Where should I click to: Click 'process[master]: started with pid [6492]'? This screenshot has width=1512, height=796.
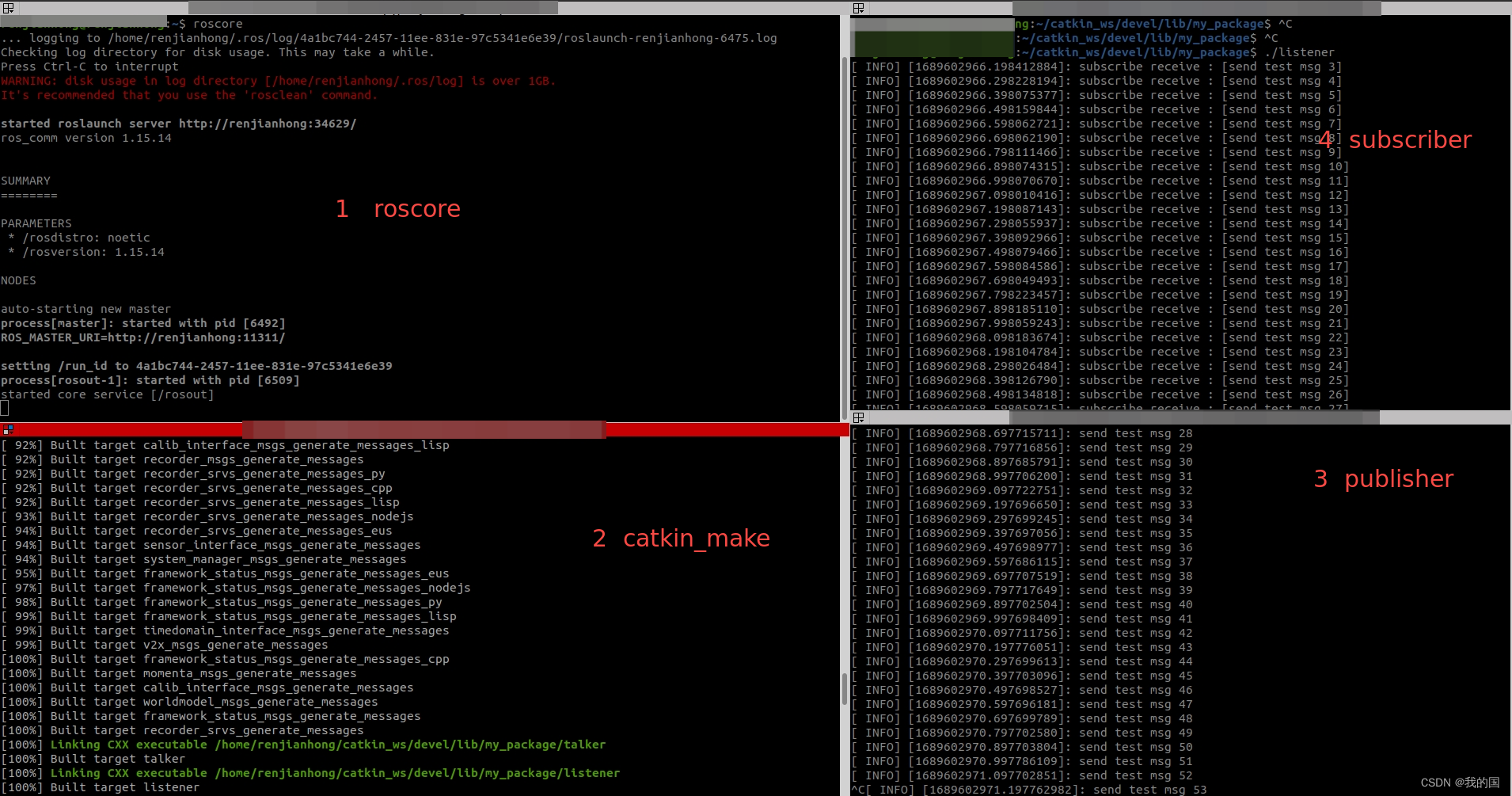tap(143, 323)
